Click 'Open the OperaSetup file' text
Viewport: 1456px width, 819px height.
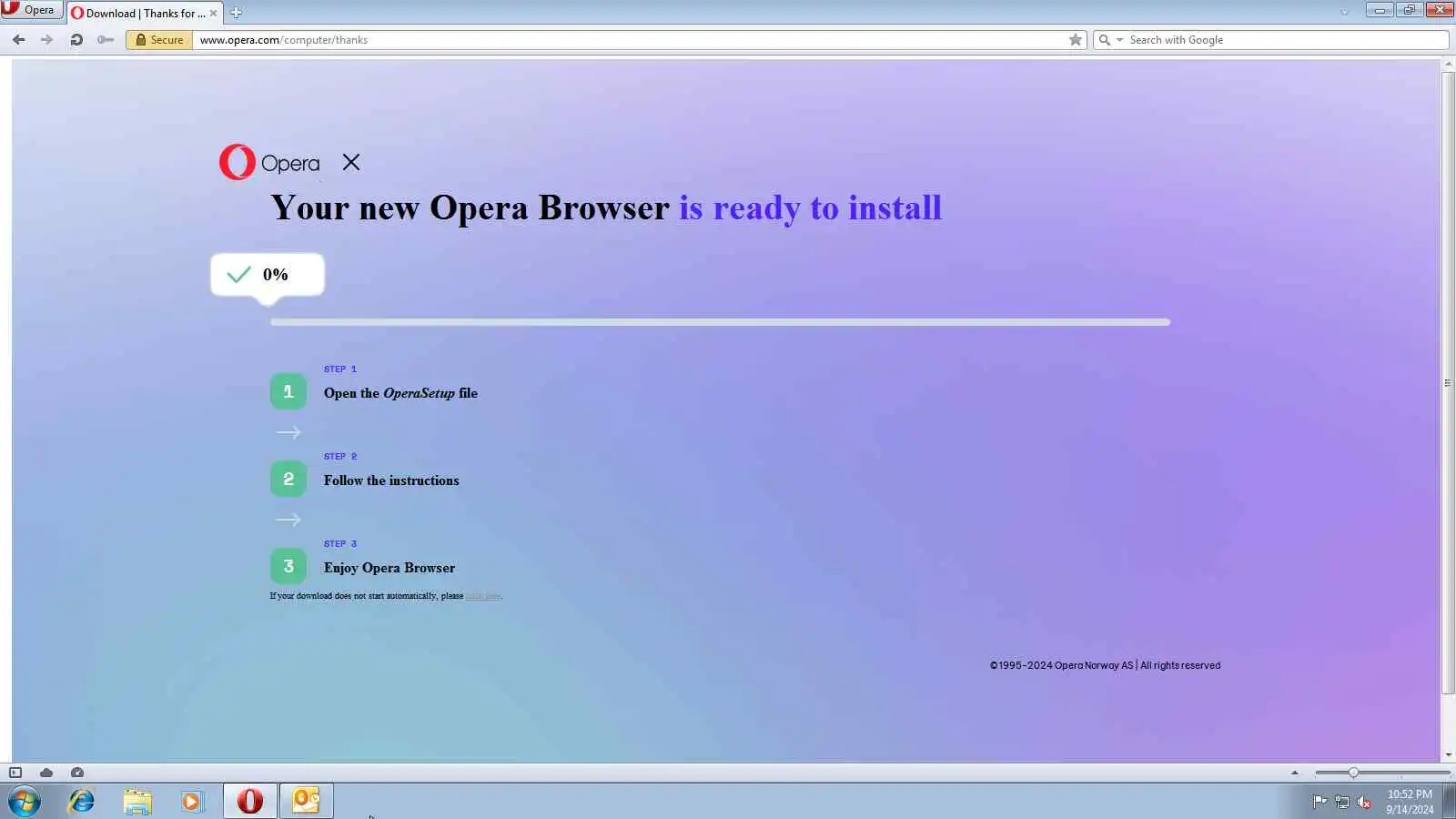(400, 393)
